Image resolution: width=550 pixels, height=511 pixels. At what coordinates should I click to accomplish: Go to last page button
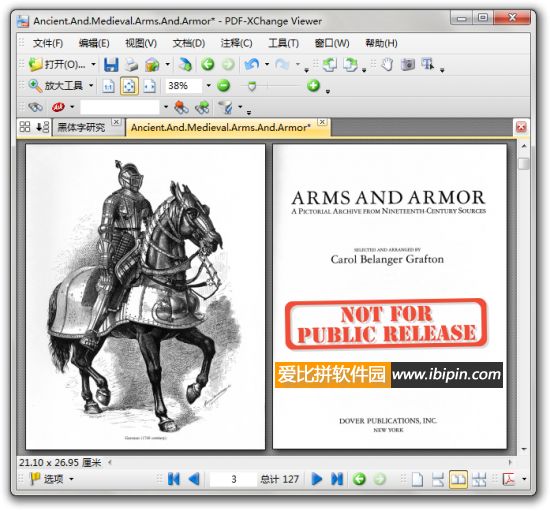[337, 479]
